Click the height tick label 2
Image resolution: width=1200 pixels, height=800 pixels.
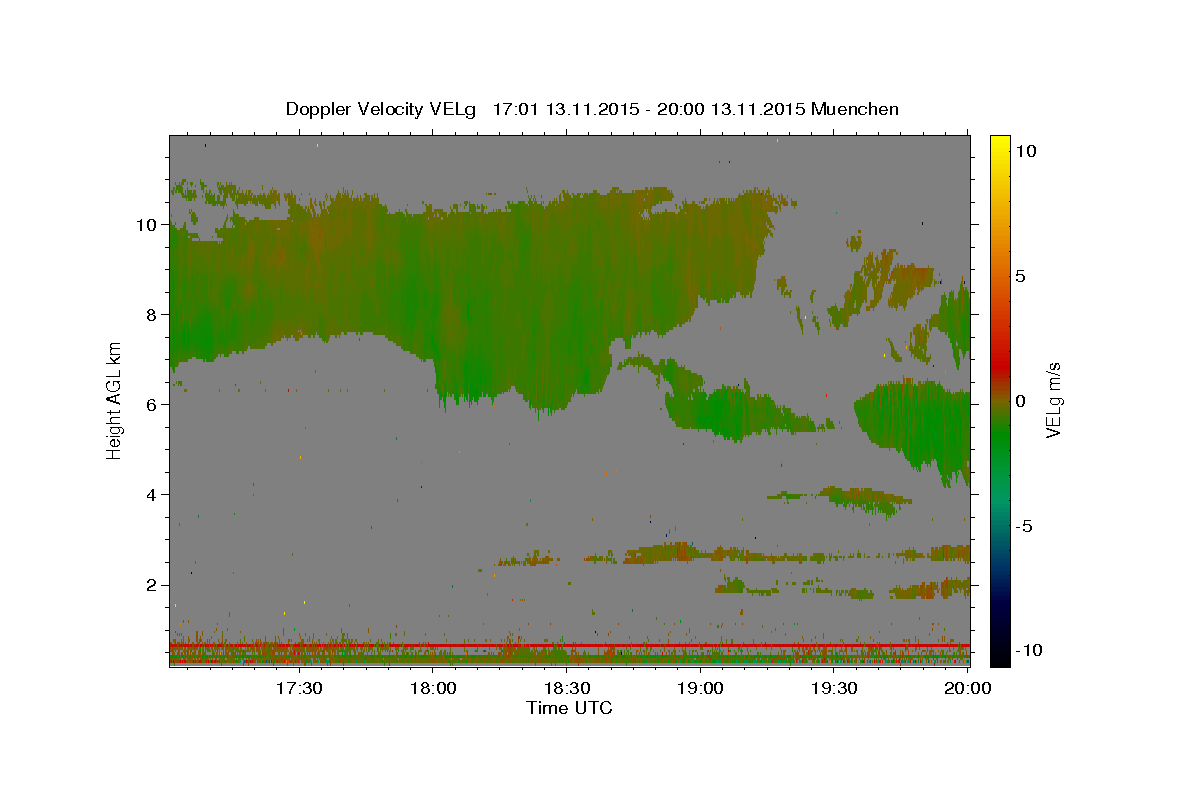(x=152, y=585)
